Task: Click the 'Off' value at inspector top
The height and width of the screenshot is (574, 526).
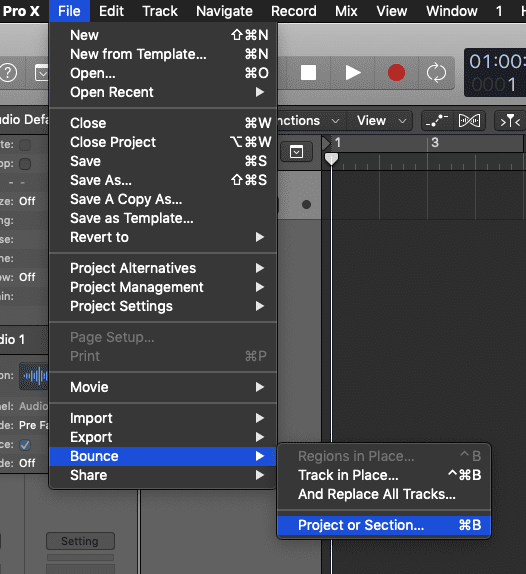Action: pyautogui.click(x=27, y=201)
